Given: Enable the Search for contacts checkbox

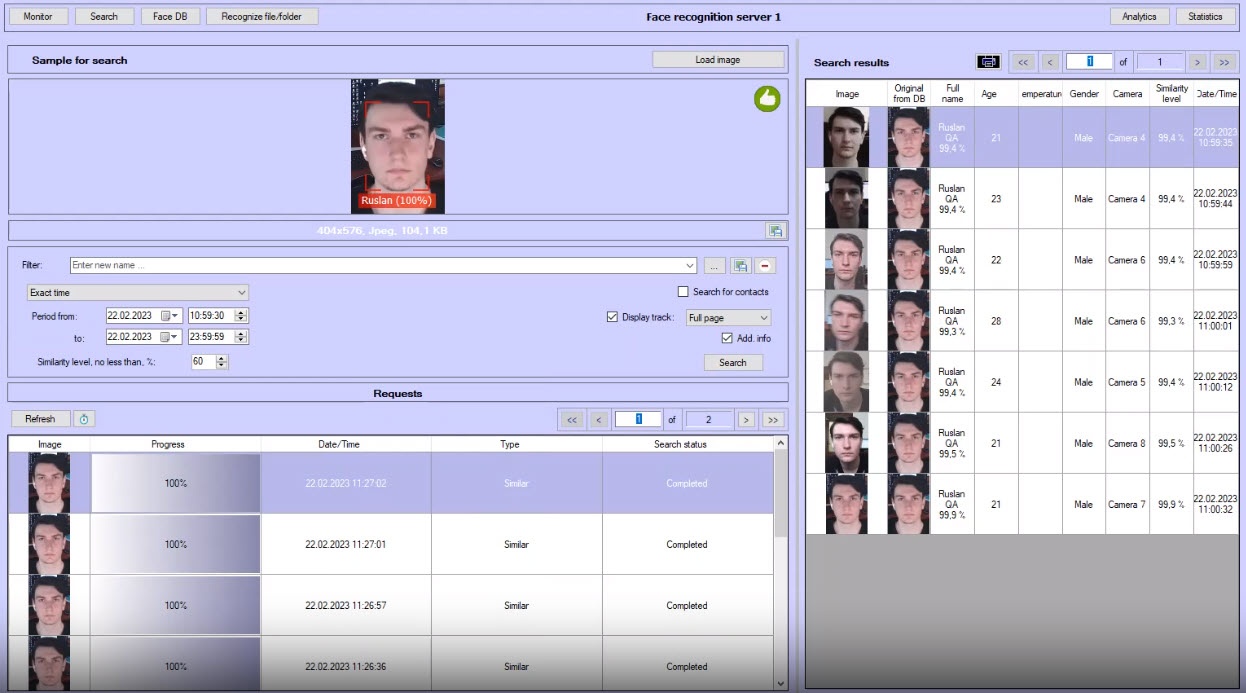Looking at the screenshot, I should (683, 292).
